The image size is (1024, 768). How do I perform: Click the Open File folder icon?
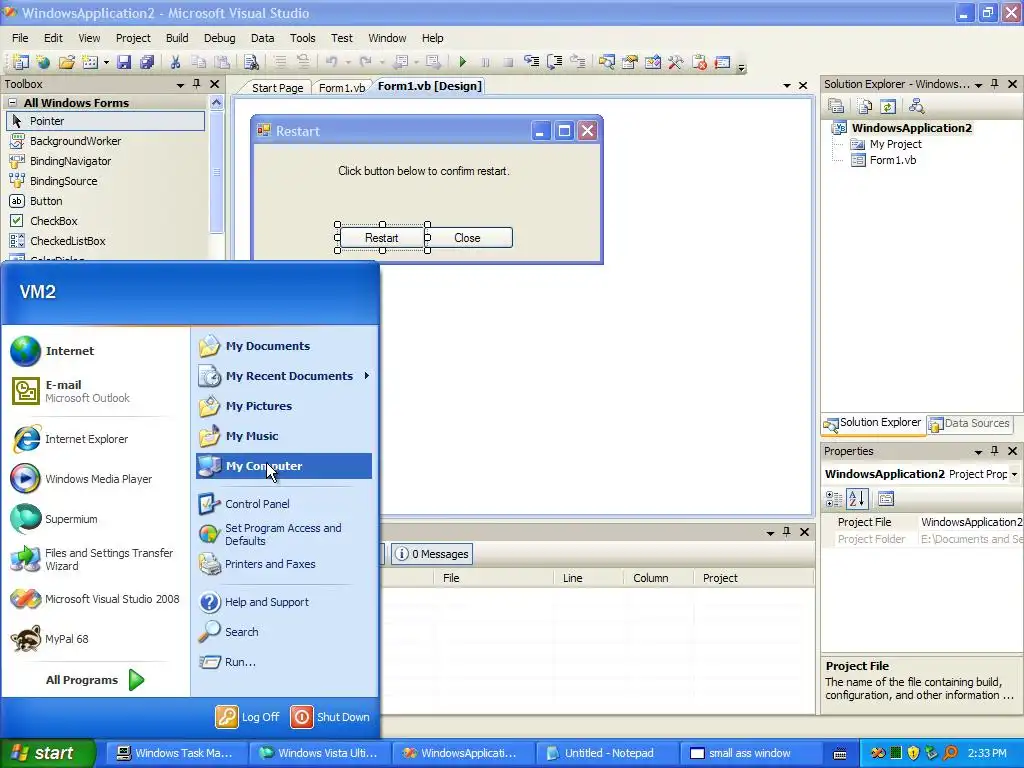click(67, 62)
